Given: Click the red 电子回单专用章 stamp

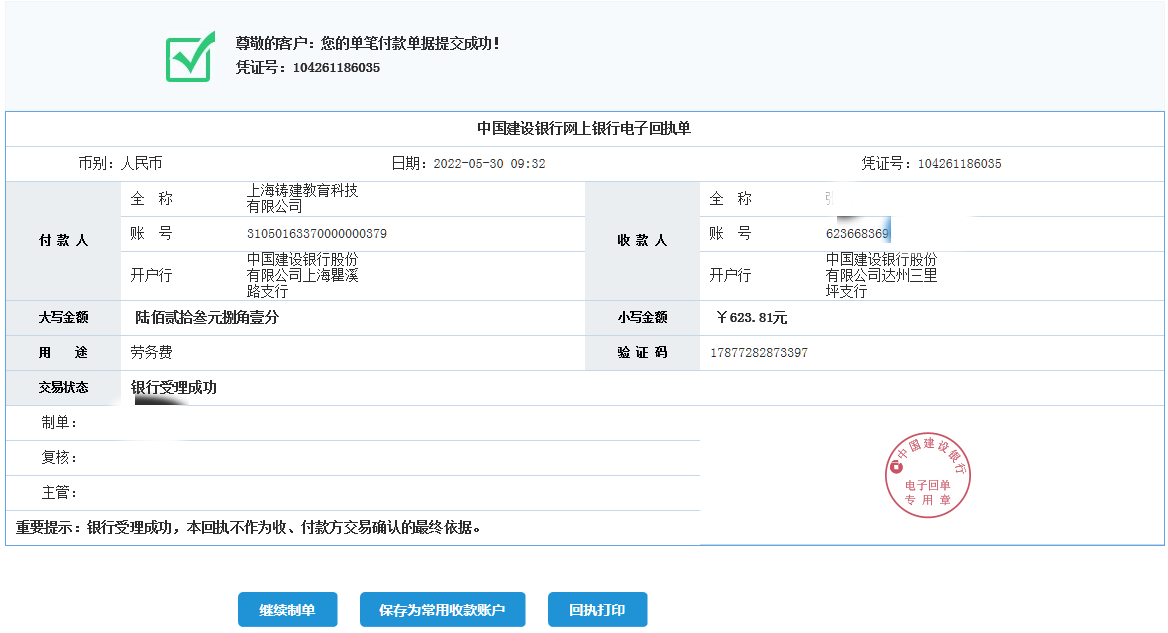Looking at the screenshot, I should point(927,475).
